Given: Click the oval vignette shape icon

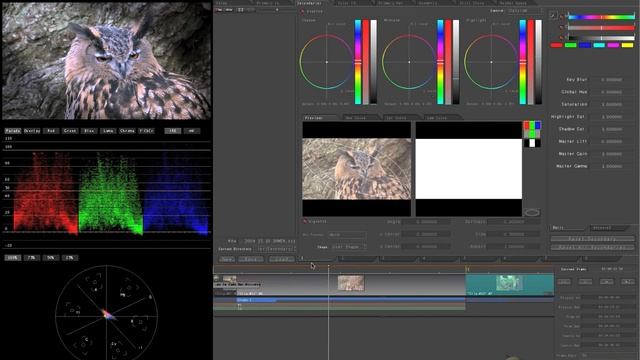Looking at the screenshot, I should pos(532,212).
